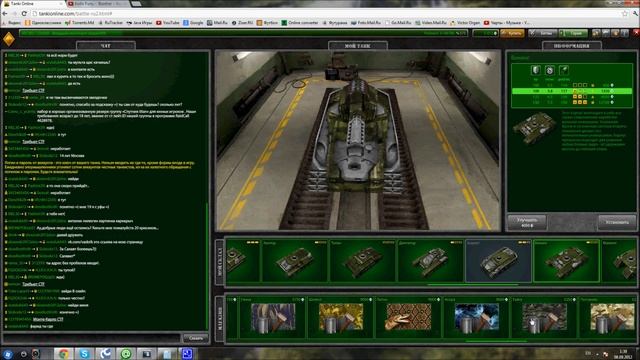Click the bookmark star in address bar

point(625,13)
